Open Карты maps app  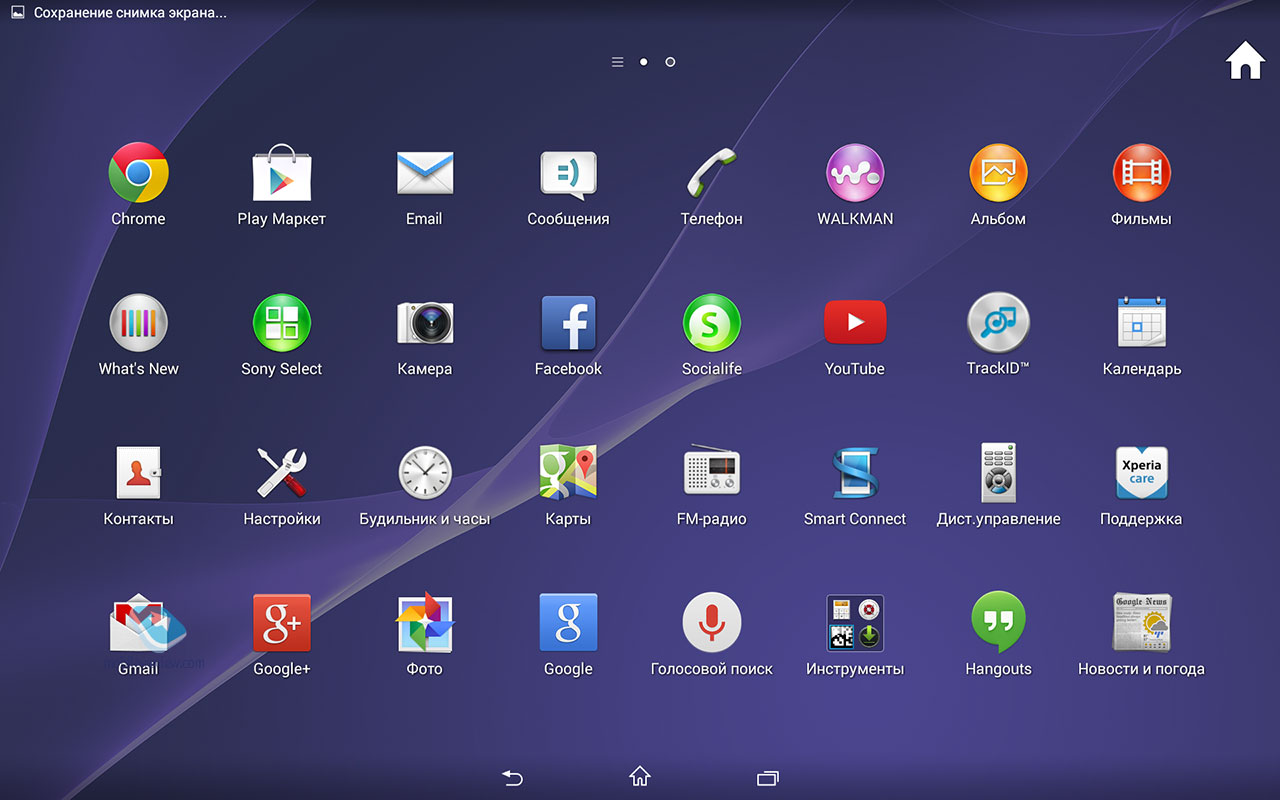[568, 473]
